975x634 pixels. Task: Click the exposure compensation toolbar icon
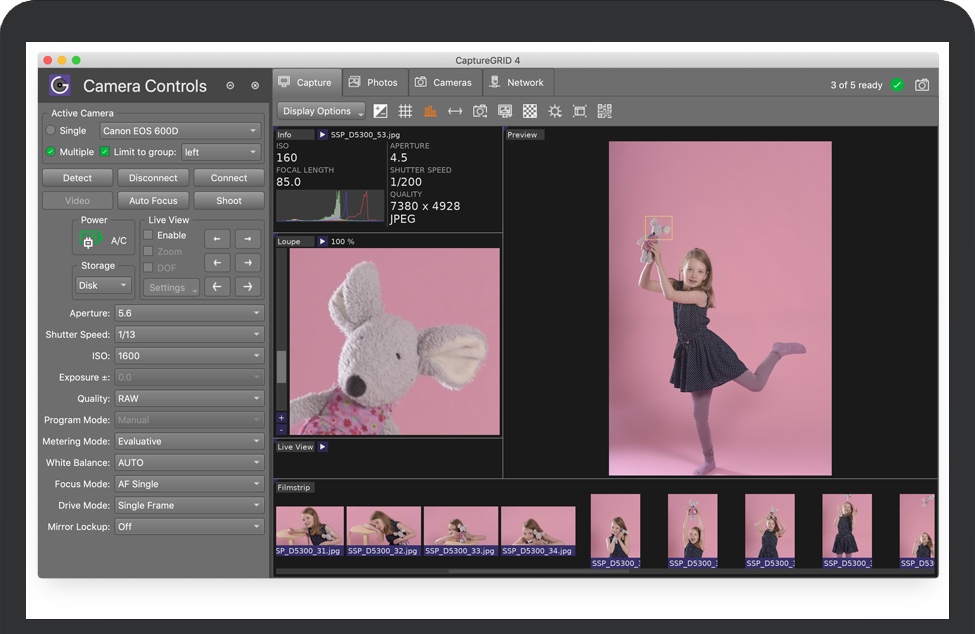381,111
